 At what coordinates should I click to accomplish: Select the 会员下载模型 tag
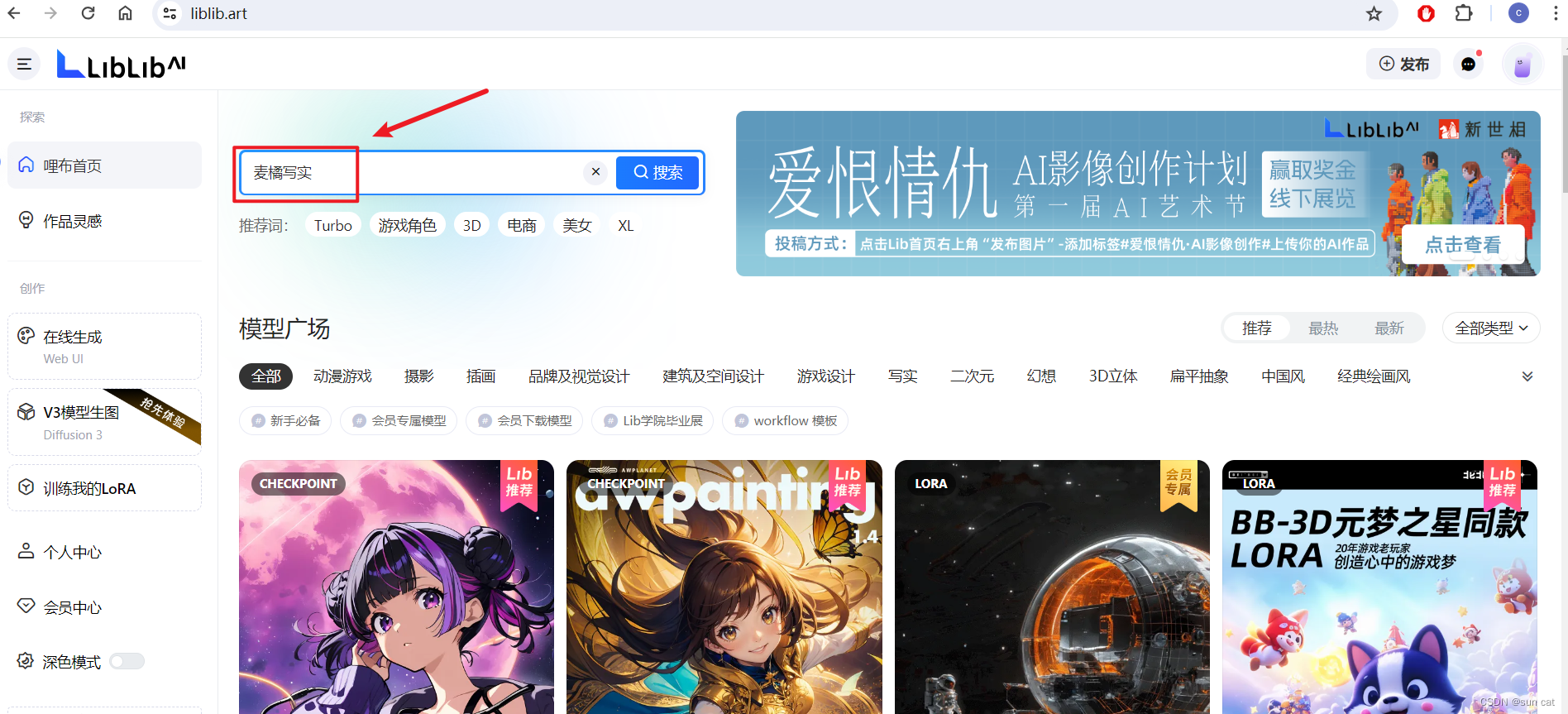pos(524,420)
